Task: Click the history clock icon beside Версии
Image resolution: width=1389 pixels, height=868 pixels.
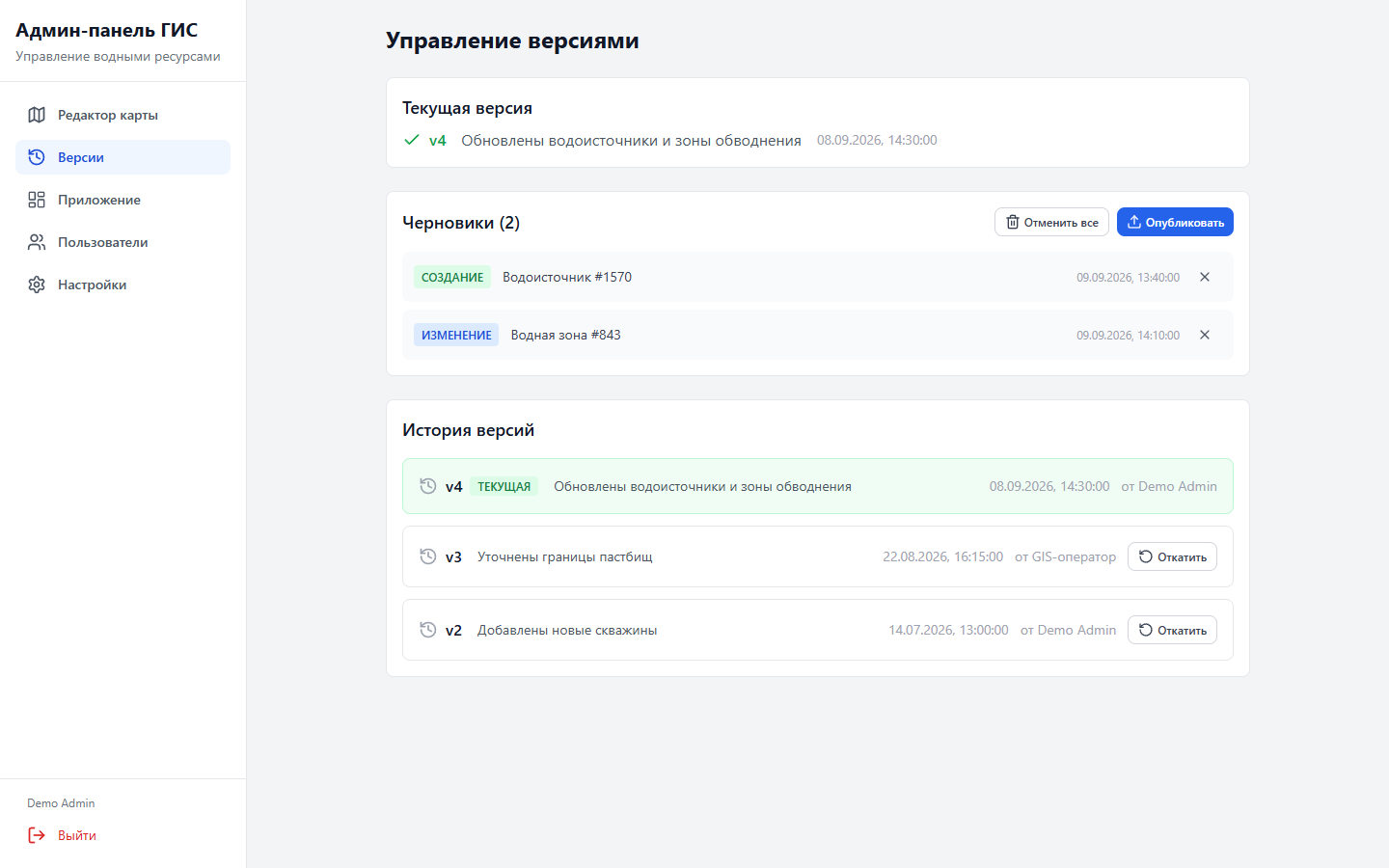Action: (x=37, y=157)
